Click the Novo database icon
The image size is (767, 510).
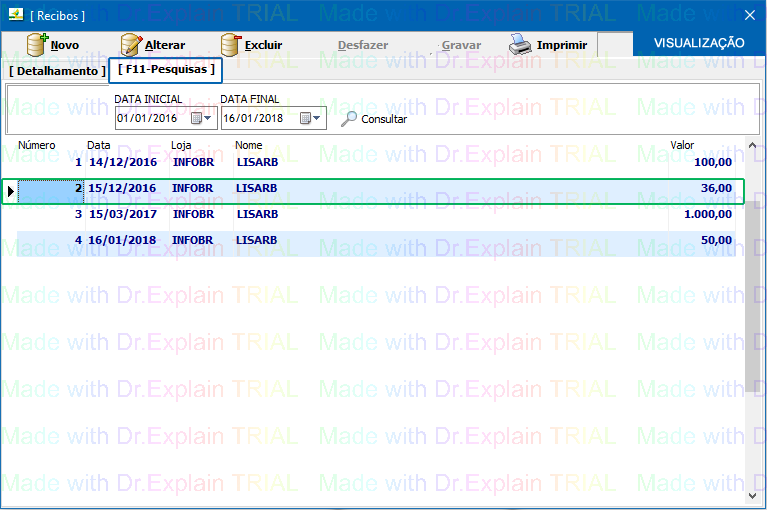point(37,45)
